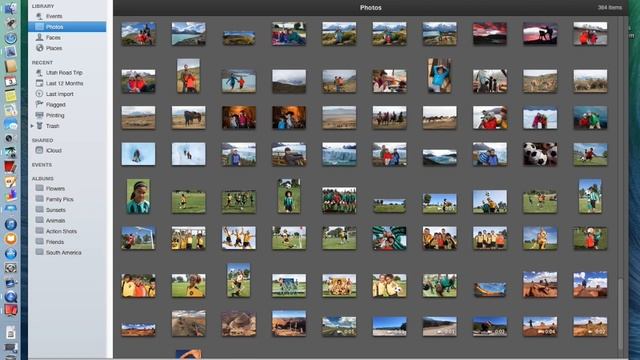Open the Action Shots album
The width and height of the screenshot is (640, 360).
pos(61,231)
